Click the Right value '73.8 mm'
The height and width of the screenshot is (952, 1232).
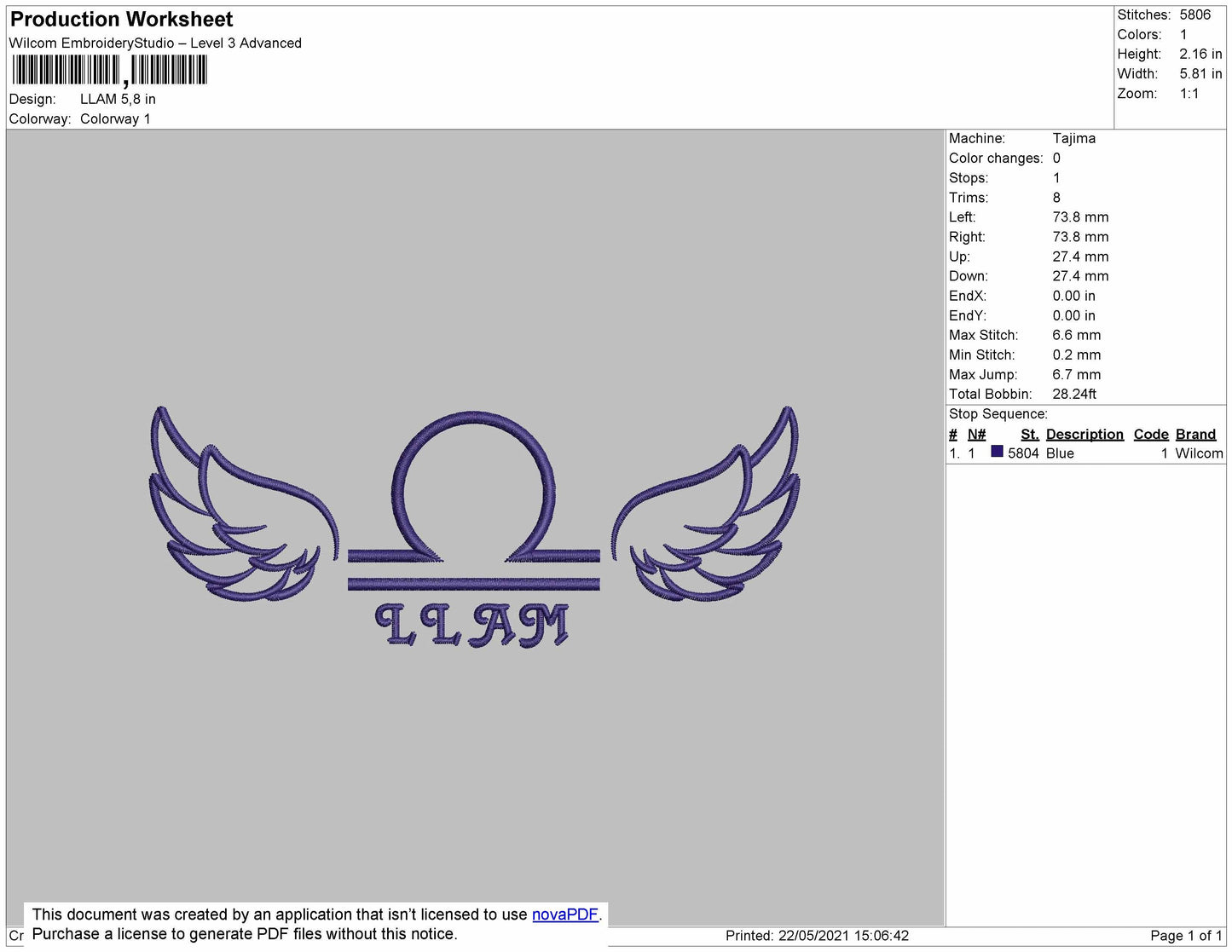[x=1080, y=236]
